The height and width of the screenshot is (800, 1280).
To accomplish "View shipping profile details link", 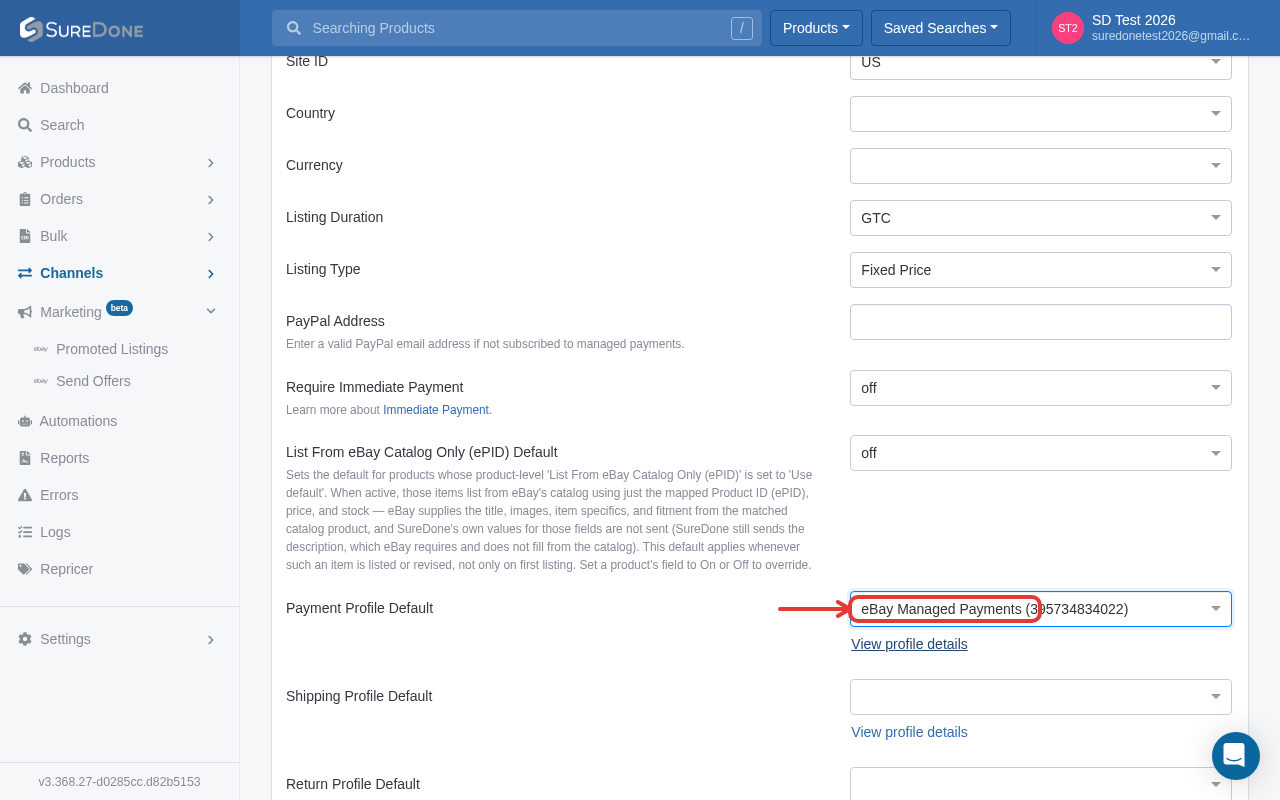I will 909,732.
